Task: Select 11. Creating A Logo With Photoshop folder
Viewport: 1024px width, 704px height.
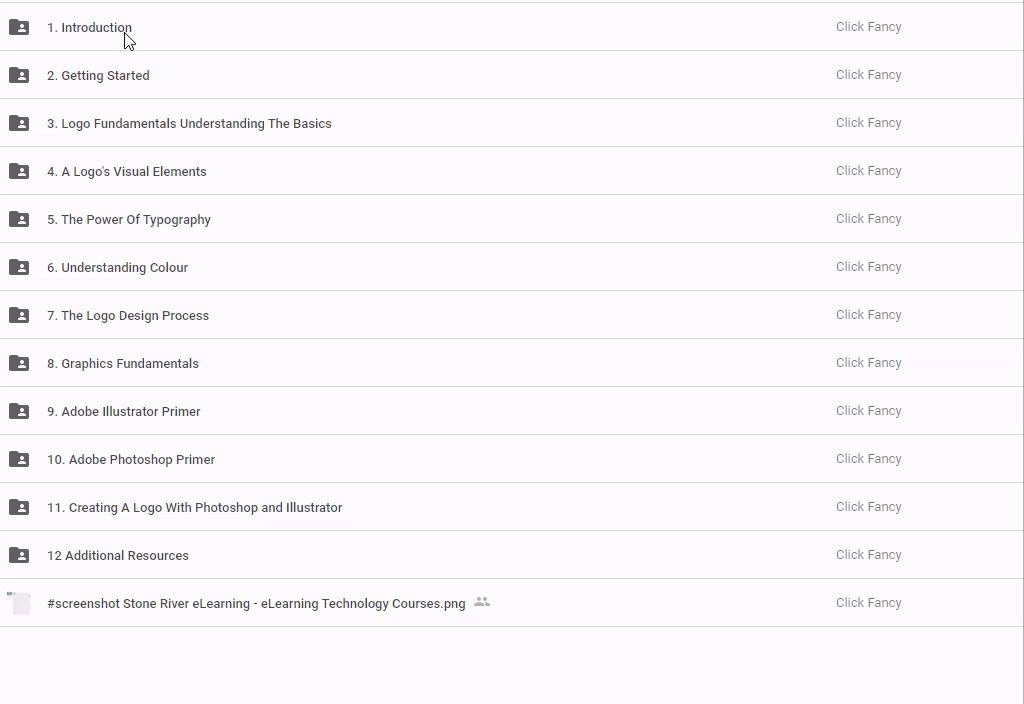Action: tap(194, 508)
